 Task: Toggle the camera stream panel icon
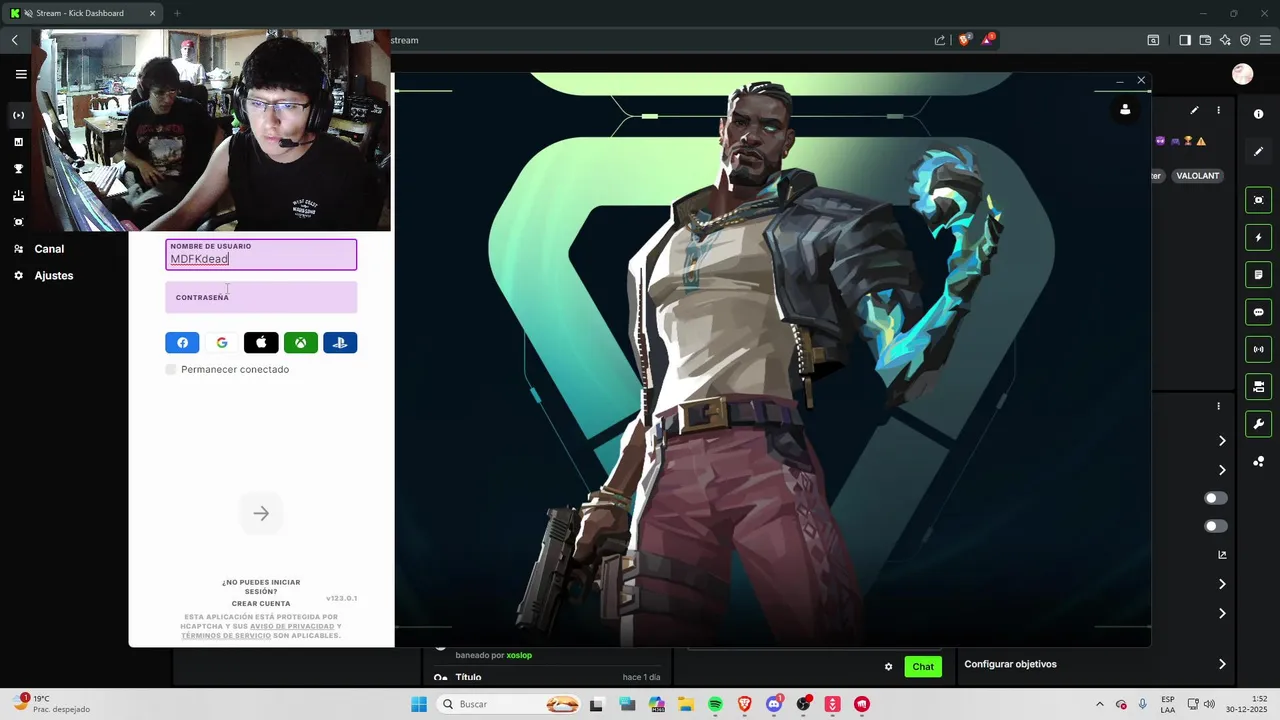[1259, 387]
